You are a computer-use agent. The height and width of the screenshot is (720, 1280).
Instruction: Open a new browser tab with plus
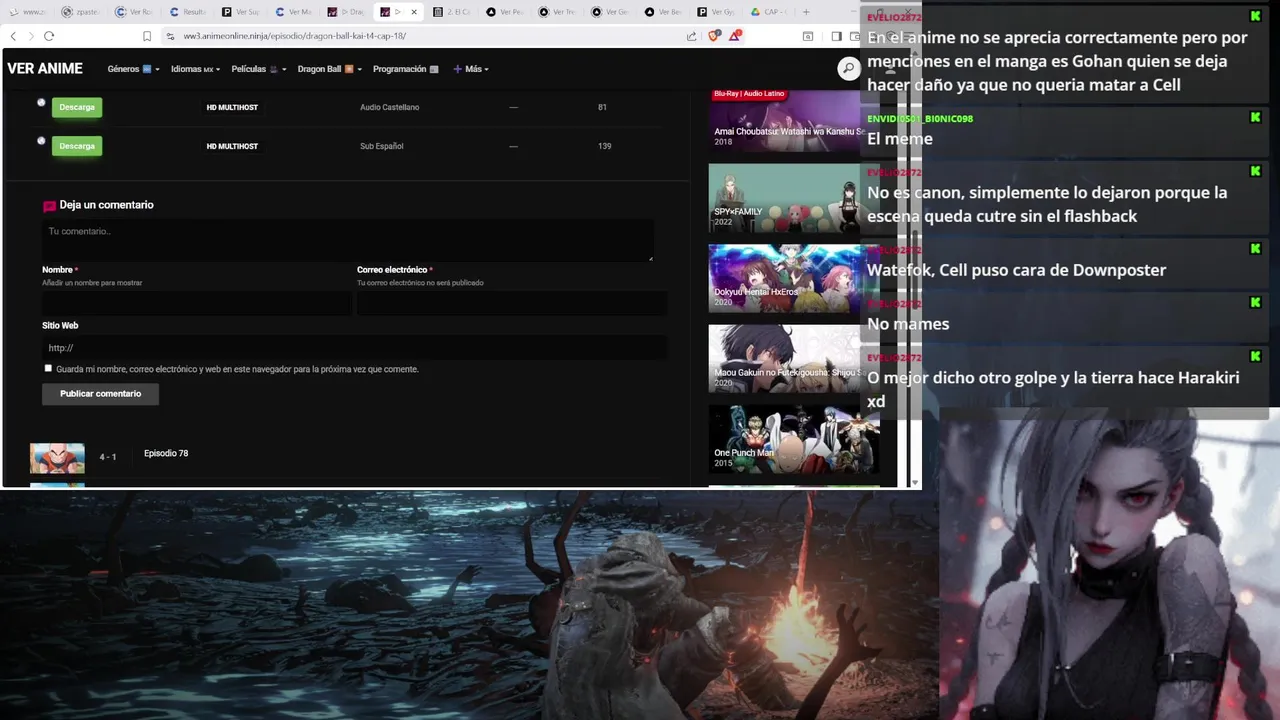pos(806,12)
